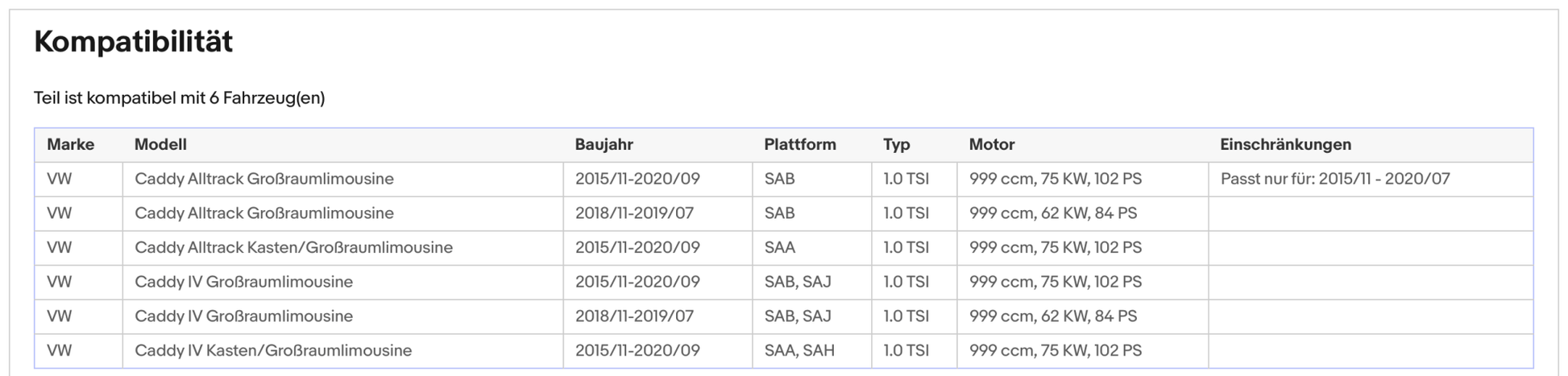This screenshot has width=1568, height=376.
Task: Select 2018/11-2019/07 in Caddy IV Großraumlimousine row
Action: click(x=634, y=316)
